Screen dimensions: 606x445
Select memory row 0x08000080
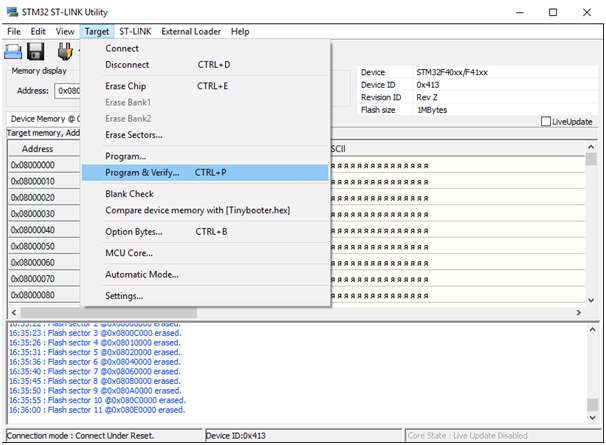(44, 295)
